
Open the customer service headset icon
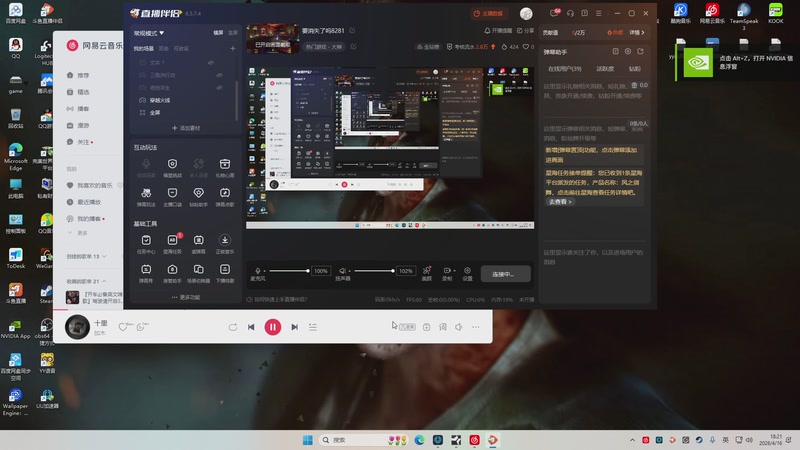click(x=570, y=13)
